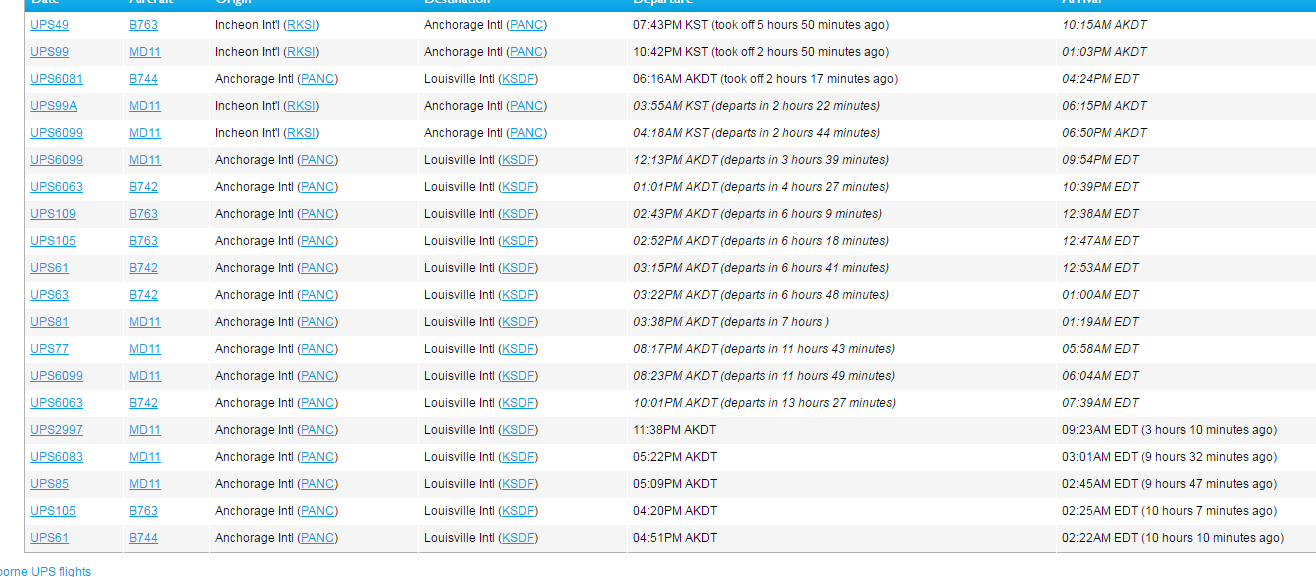Open KSDF destination link in UPS81 row
The height and width of the screenshot is (577, 1316).
point(518,322)
